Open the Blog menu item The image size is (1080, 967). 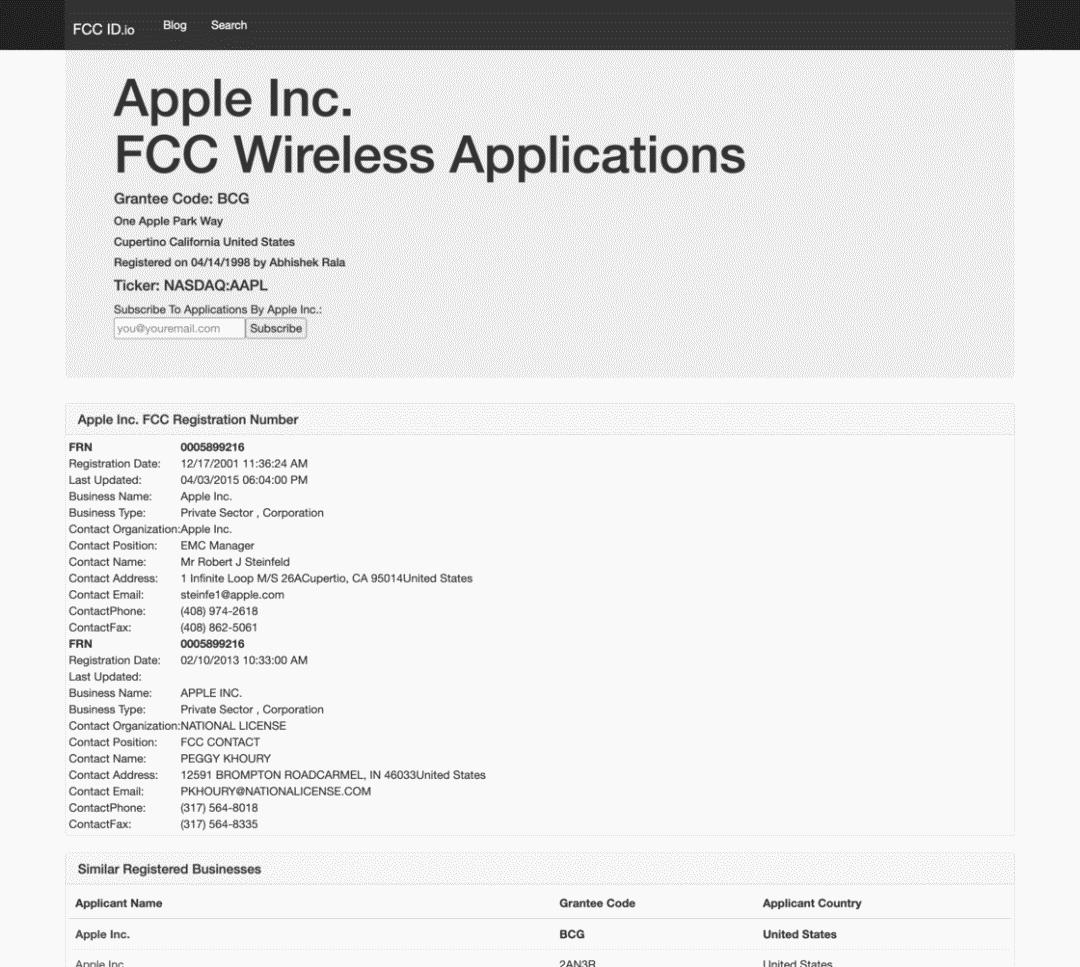coord(174,25)
